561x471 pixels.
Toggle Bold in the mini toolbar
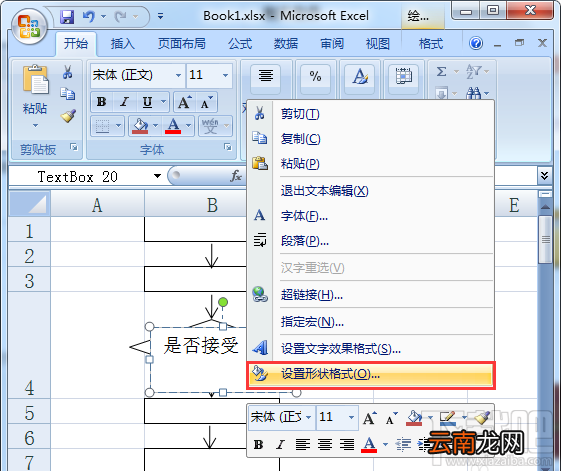pos(258,445)
